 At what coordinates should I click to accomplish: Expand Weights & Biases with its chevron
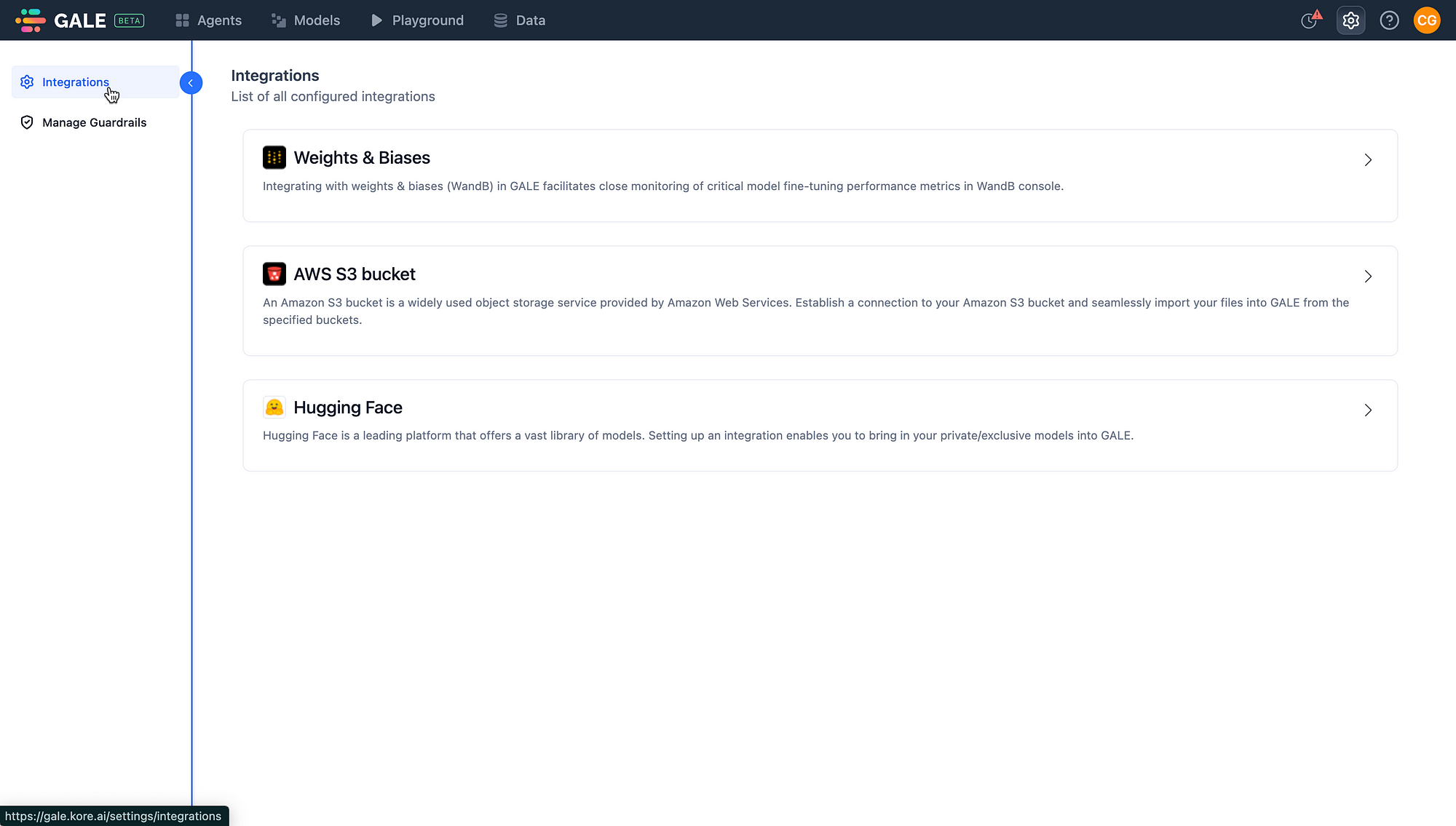[x=1368, y=160]
